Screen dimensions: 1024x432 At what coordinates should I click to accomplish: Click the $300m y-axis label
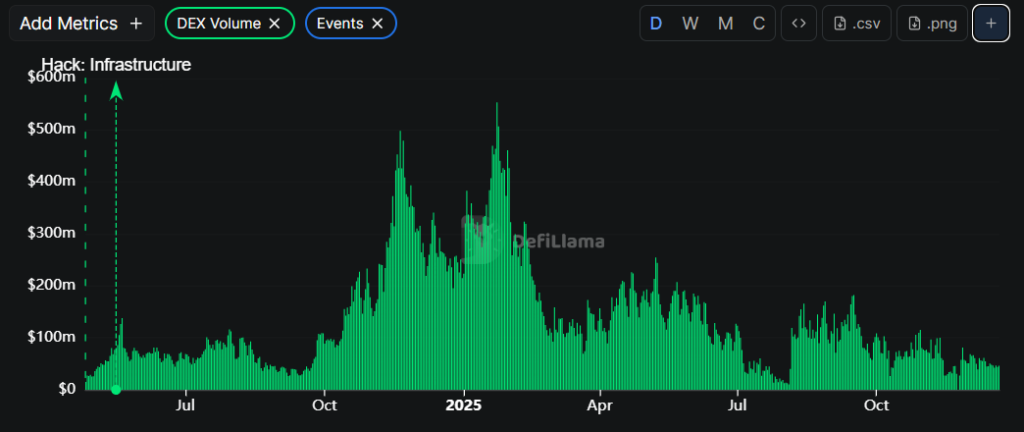click(x=52, y=233)
